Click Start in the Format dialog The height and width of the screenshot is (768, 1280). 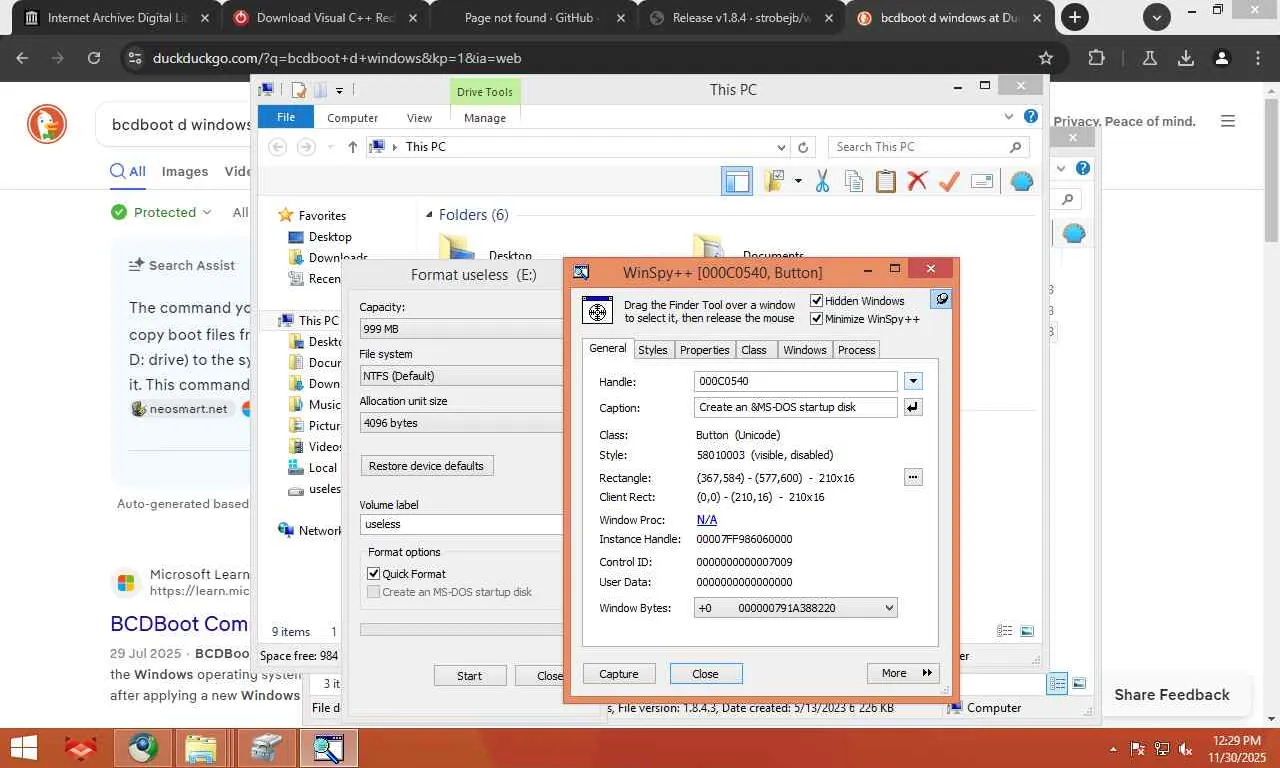coord(470,676)
